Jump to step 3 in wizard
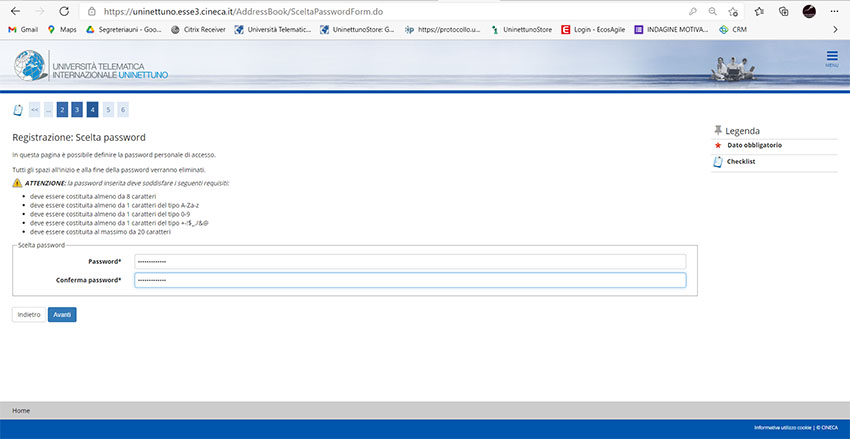 click(x=77, y=110)
